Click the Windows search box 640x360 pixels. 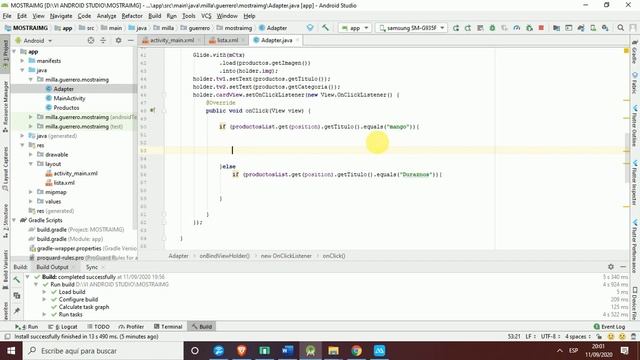click(x=102, y=351)
